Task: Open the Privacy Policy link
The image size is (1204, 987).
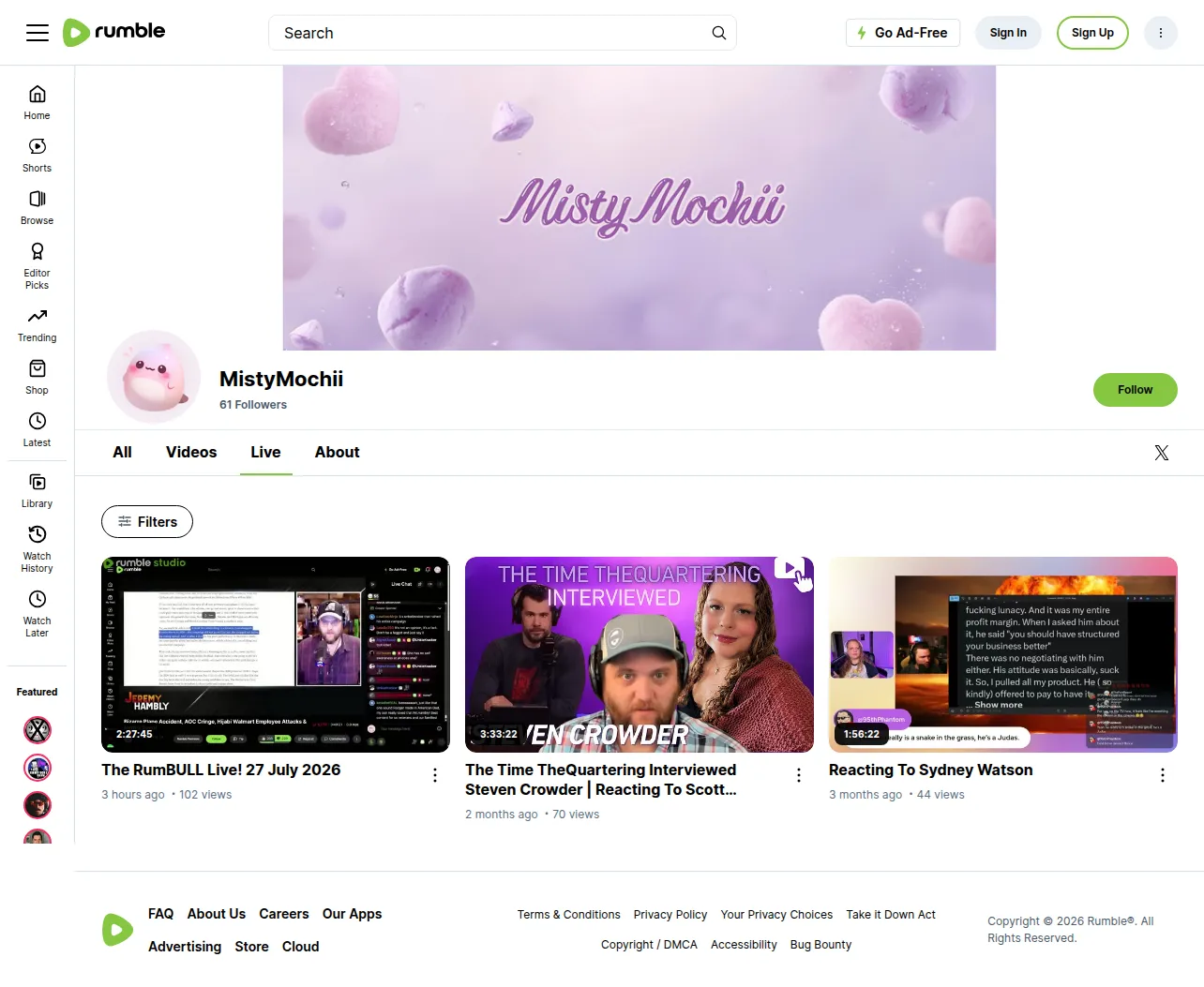Action: pyautogui.click(x=670, y=915)
